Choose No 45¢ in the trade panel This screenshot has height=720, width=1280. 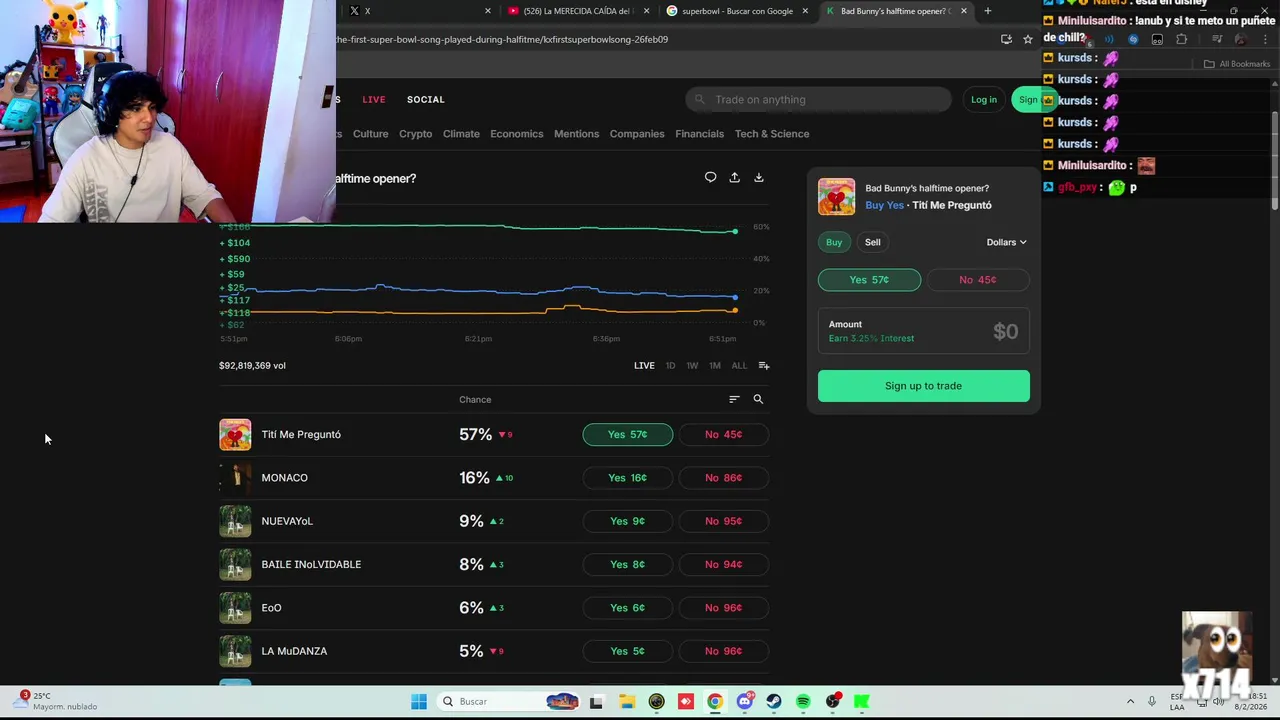tap(978, 280)
